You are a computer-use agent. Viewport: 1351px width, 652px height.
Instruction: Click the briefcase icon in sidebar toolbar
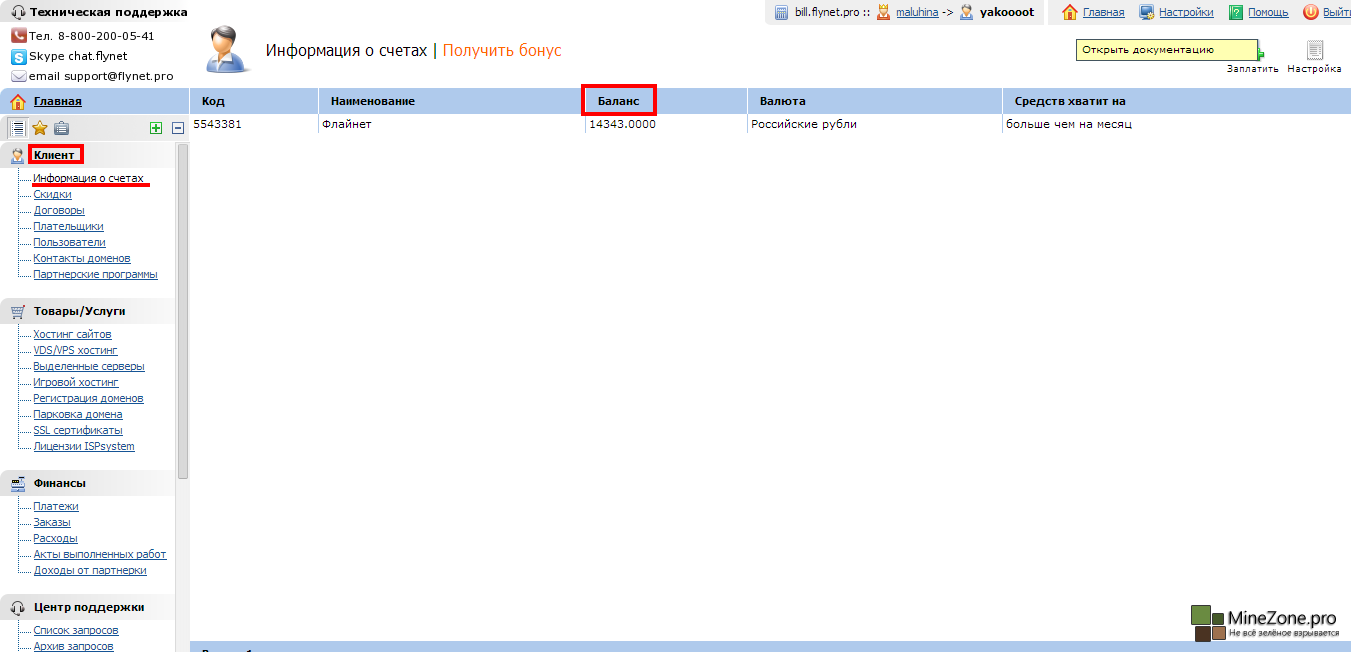[62, 128]
